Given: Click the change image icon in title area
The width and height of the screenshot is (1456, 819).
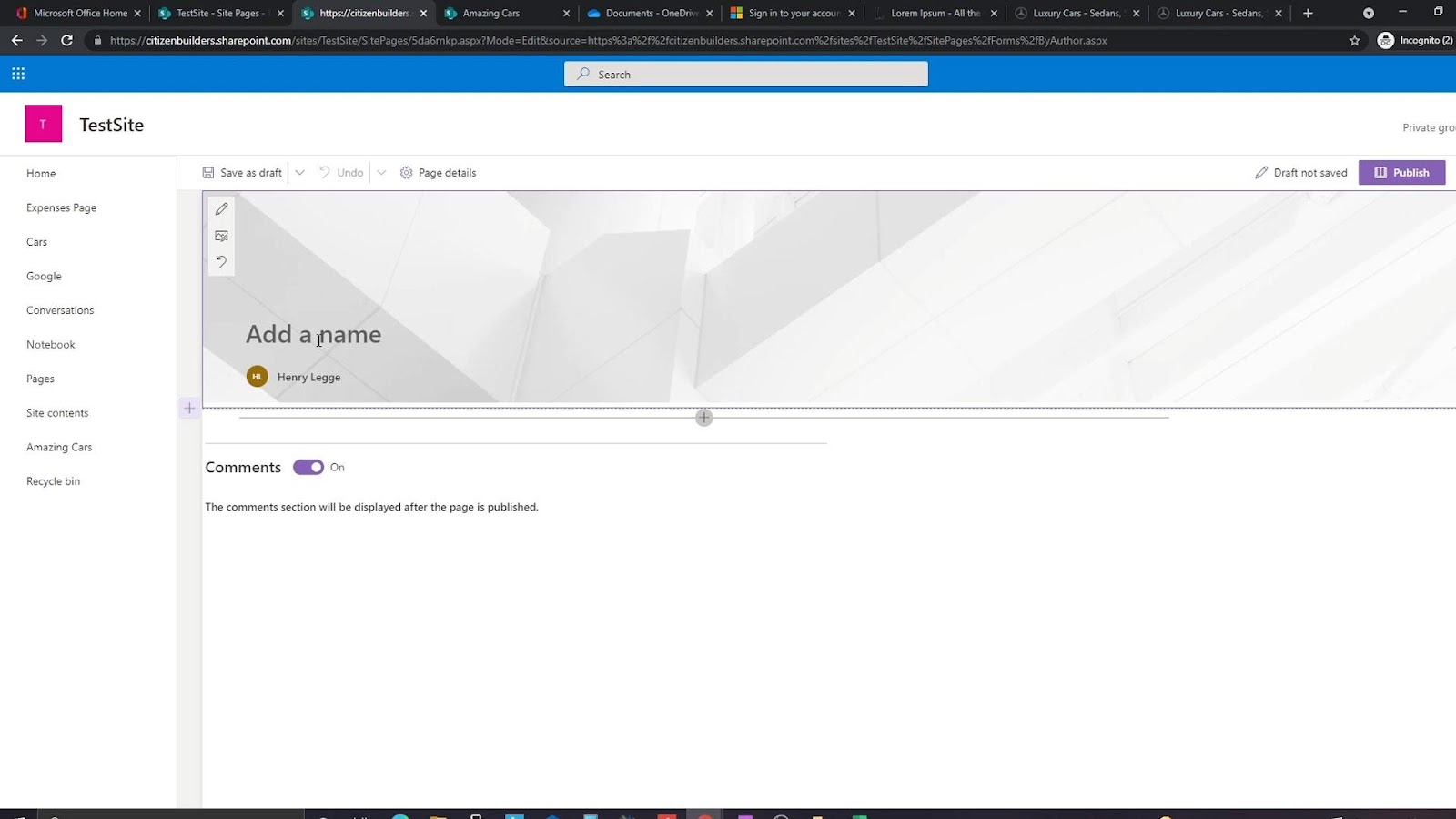Looking at the screenshot, I should [x=221, y=236].
